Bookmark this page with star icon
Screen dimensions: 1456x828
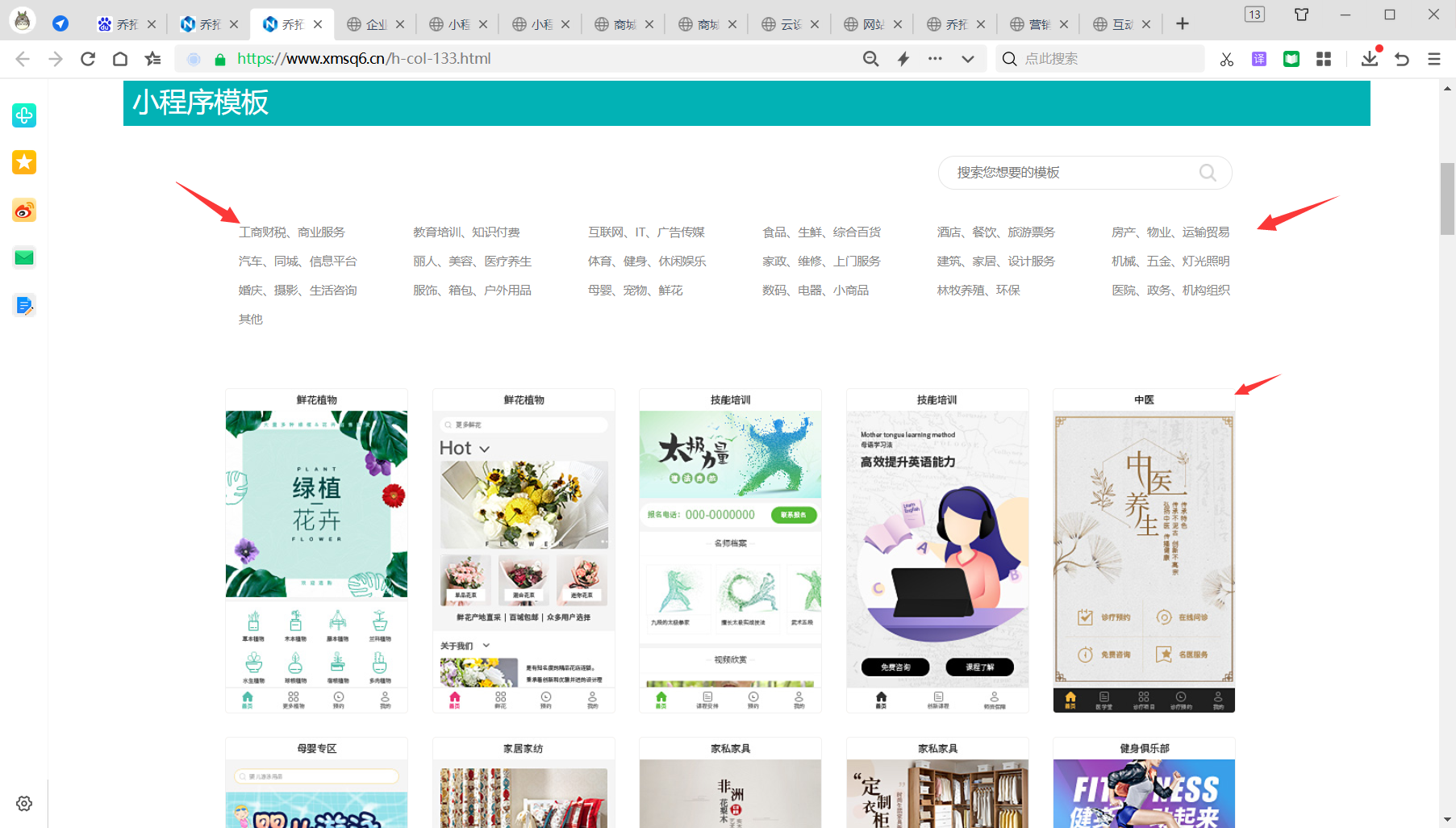tap(152, 59)
